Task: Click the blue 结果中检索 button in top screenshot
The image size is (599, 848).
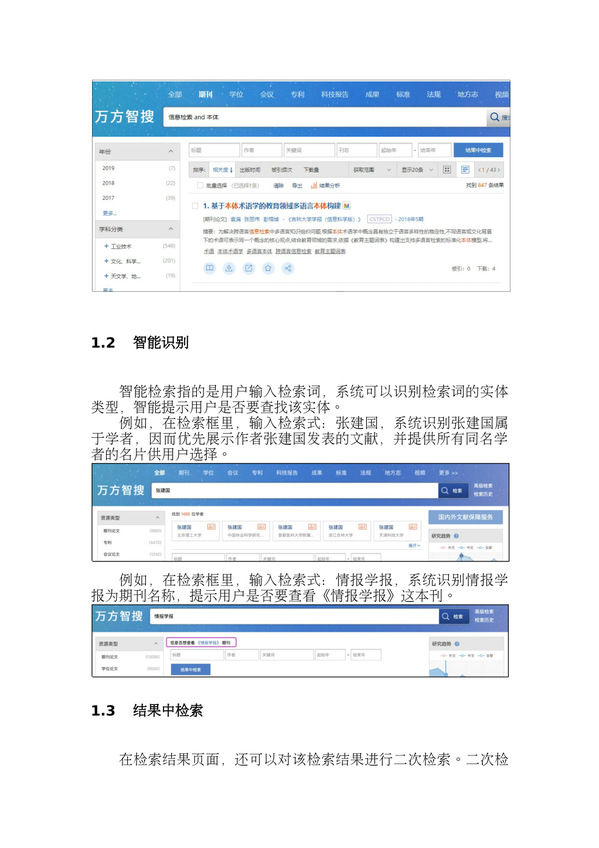Action: coord(478,150)
